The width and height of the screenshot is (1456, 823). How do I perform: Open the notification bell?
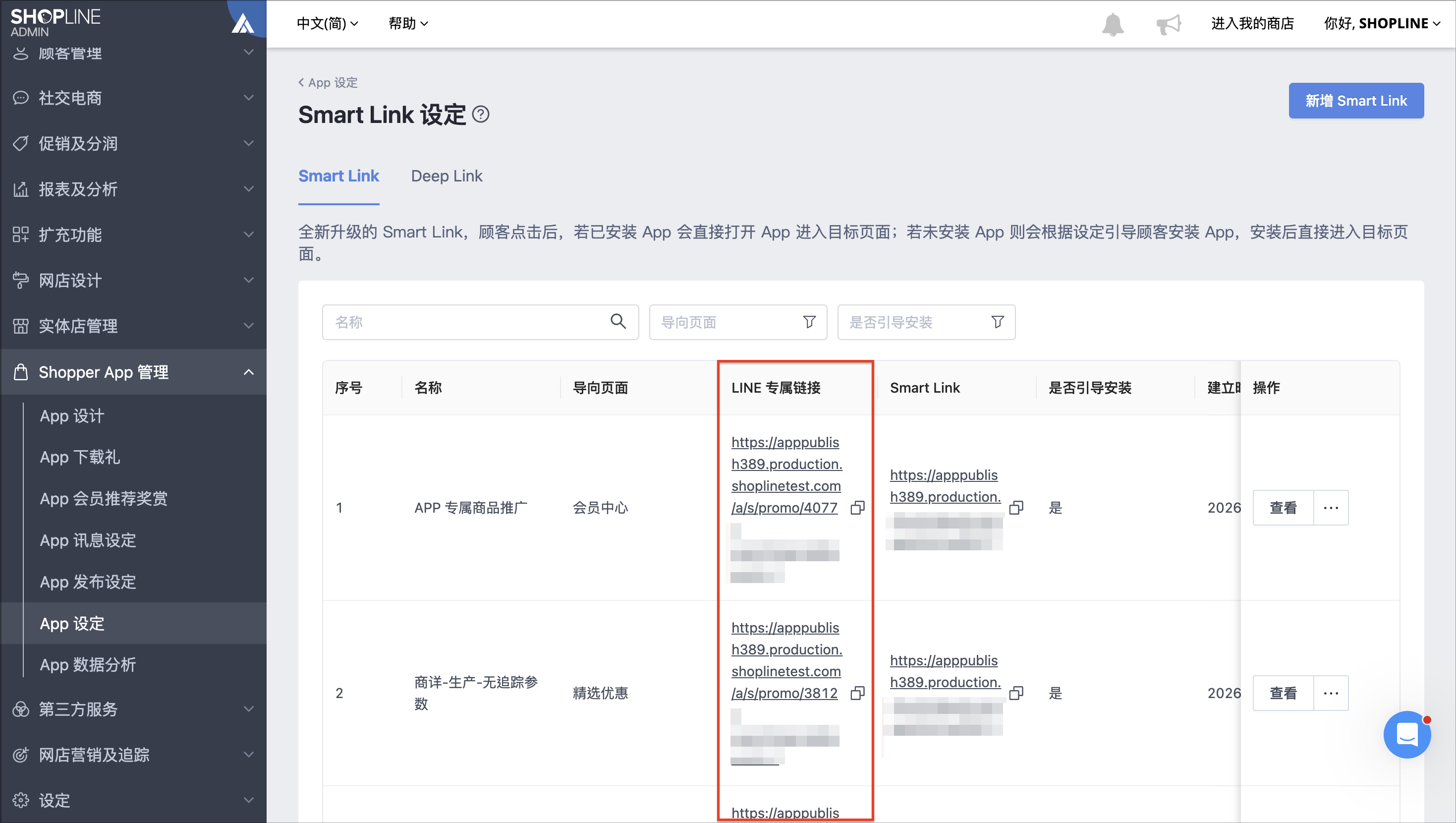(x=1113, y=24)
